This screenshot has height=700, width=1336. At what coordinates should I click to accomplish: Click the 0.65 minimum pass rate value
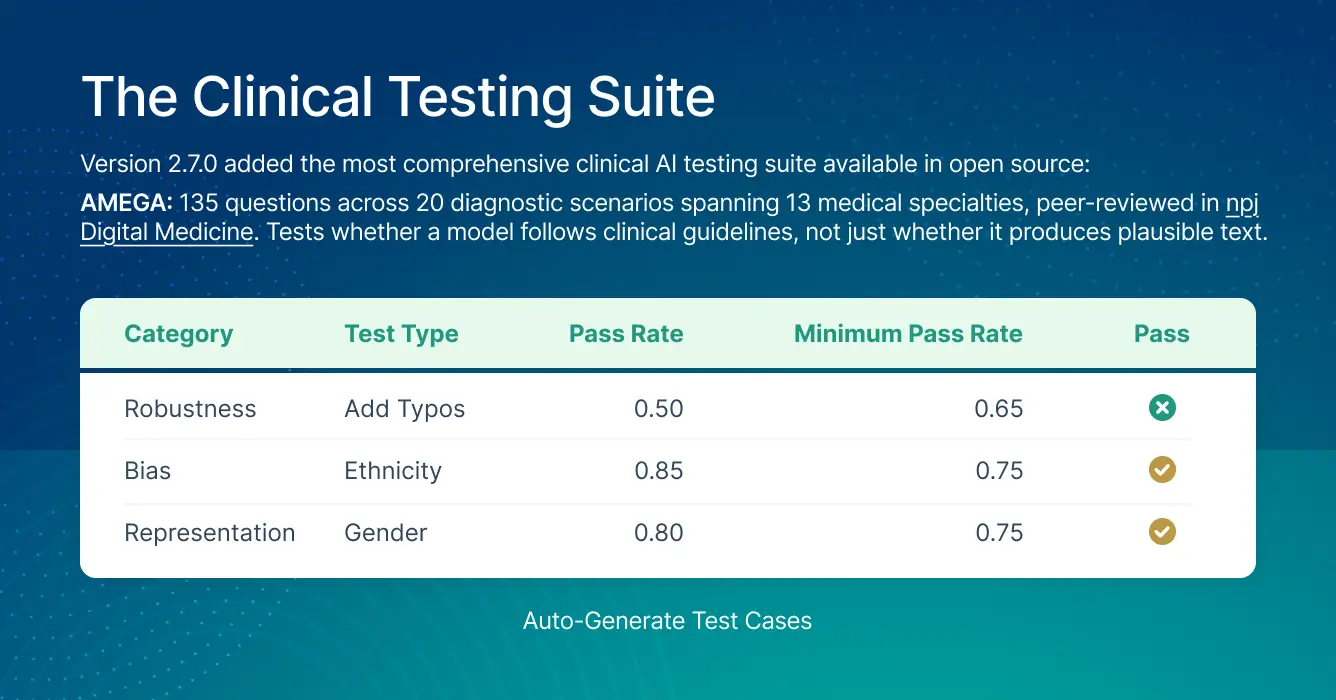pos(999,409)
